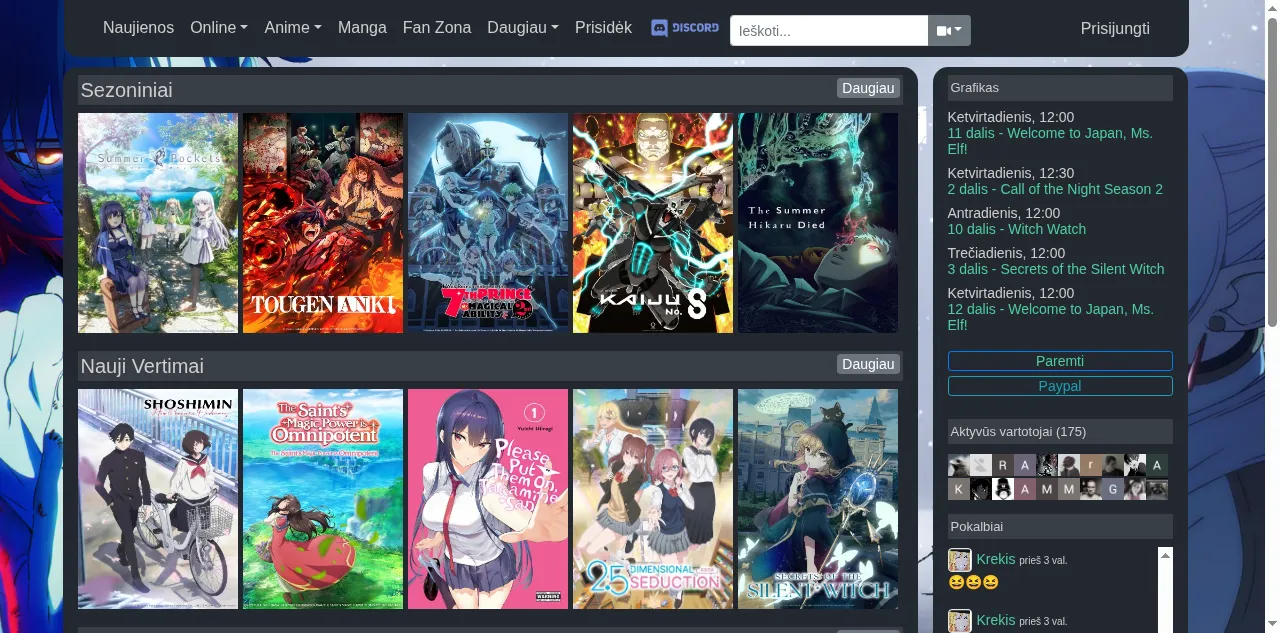Click the chat box scrollbar track
The height and width of the screenshot is (633, 1280).
click(1165, 600)
